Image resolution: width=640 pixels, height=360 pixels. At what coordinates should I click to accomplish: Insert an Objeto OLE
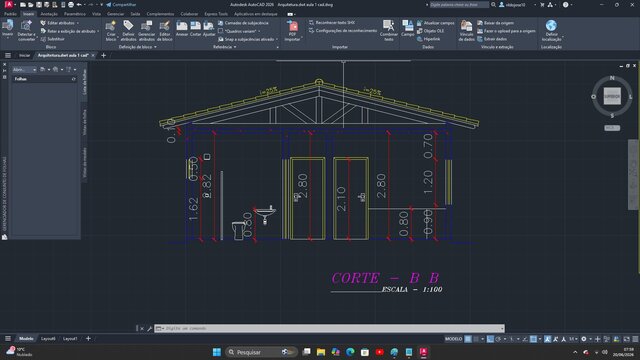[x=430, y=31]
